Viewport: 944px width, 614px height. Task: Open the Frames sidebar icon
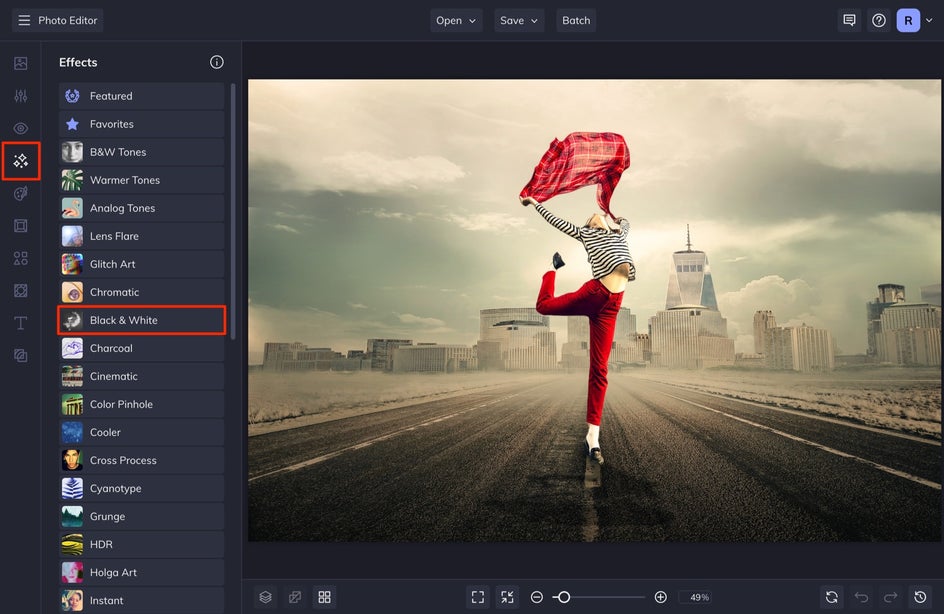(20, 226)
